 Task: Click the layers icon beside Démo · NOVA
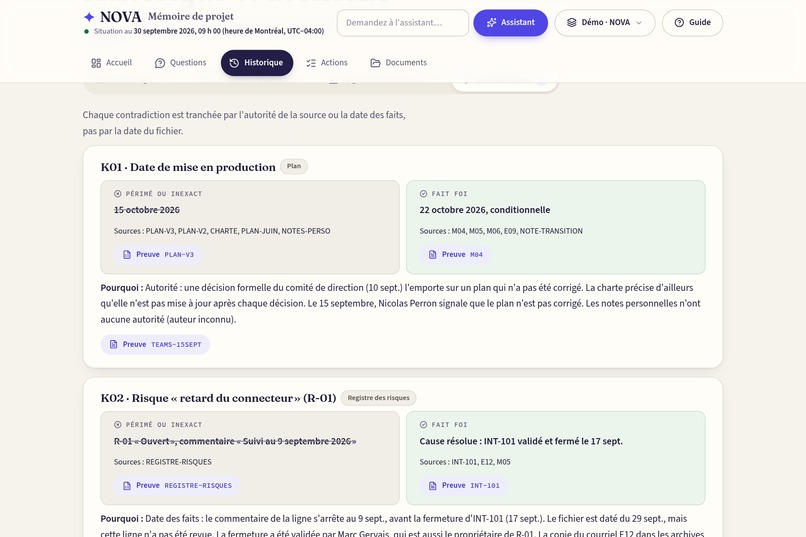point(572,23)
